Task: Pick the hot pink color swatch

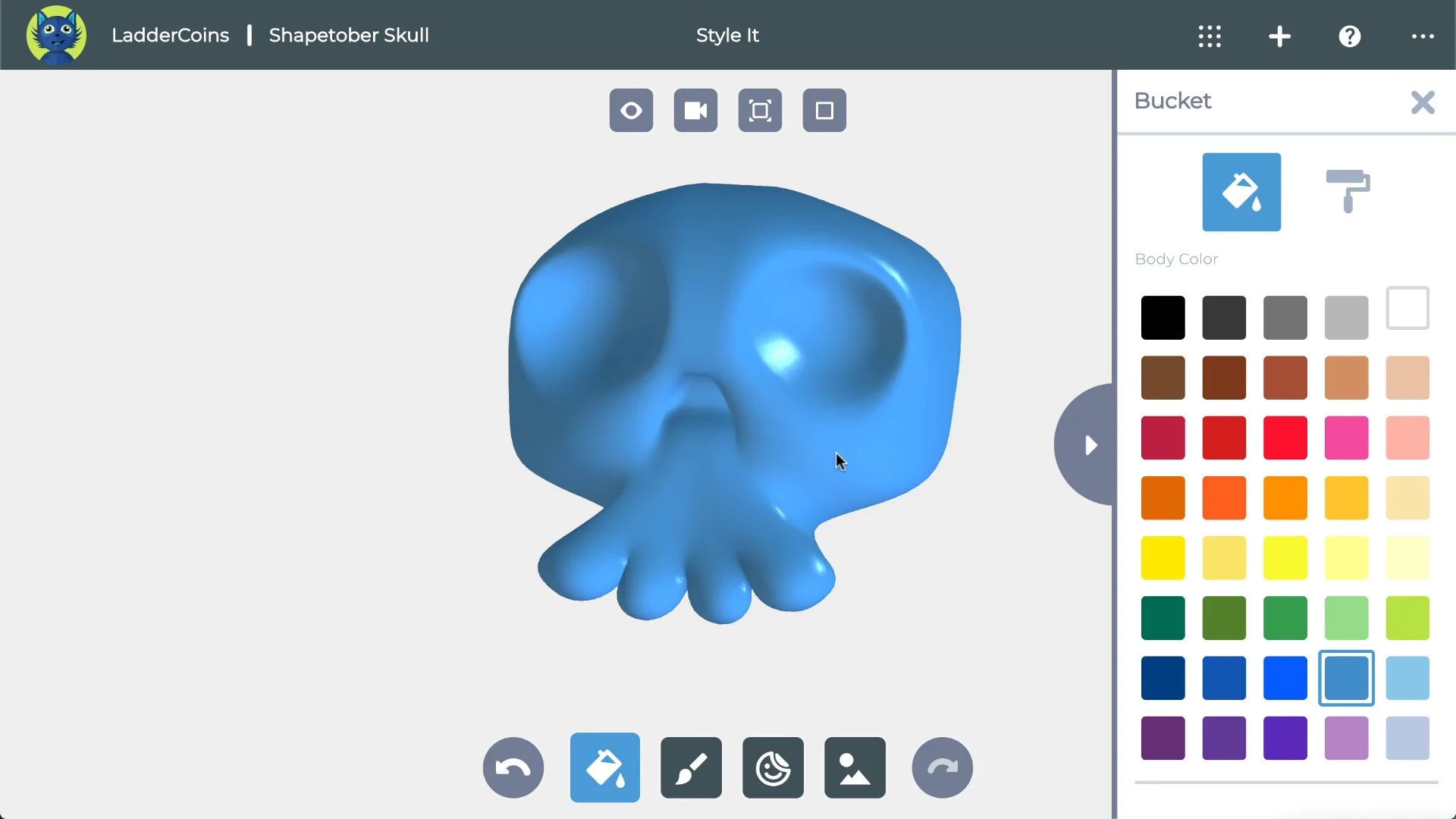Action: pos(1346,438)
